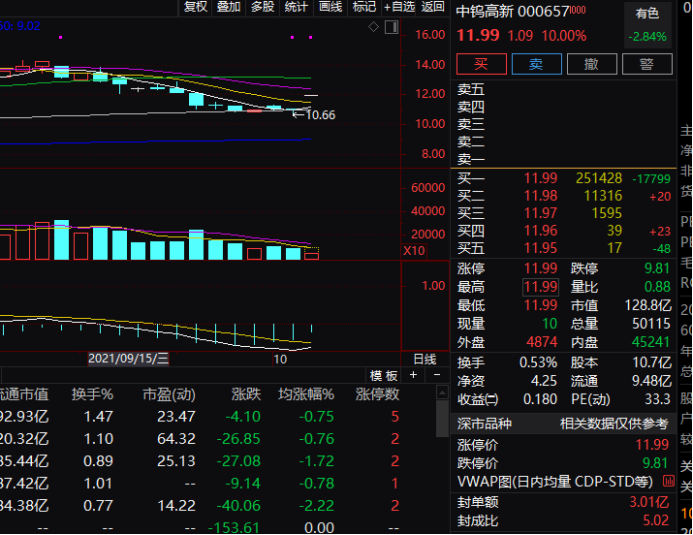
Task: Click the 警 alert button
Action: click(647, 64)
